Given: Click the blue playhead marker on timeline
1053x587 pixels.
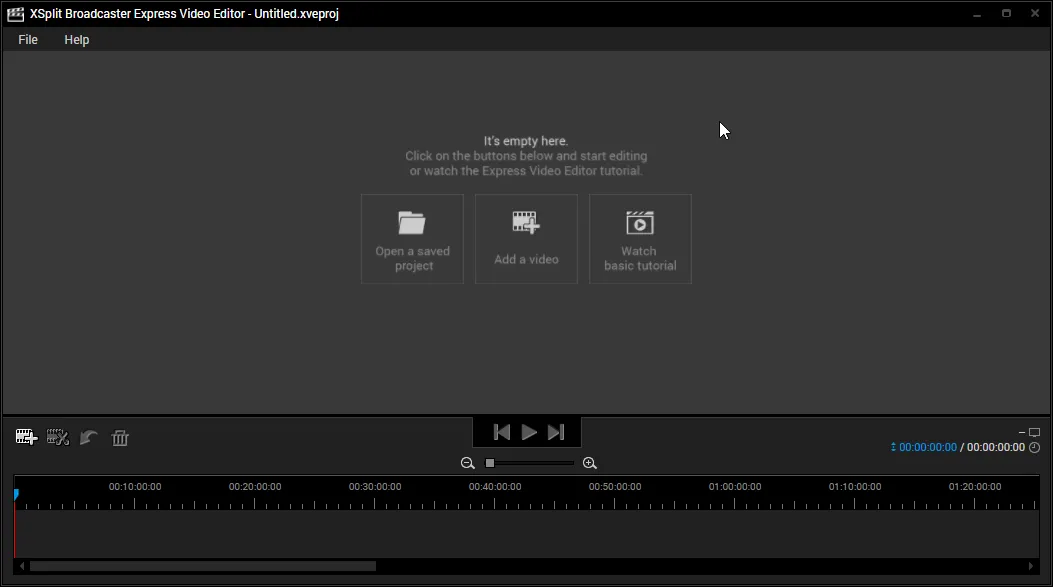Looking at the screenshot, I should (16, 494).
